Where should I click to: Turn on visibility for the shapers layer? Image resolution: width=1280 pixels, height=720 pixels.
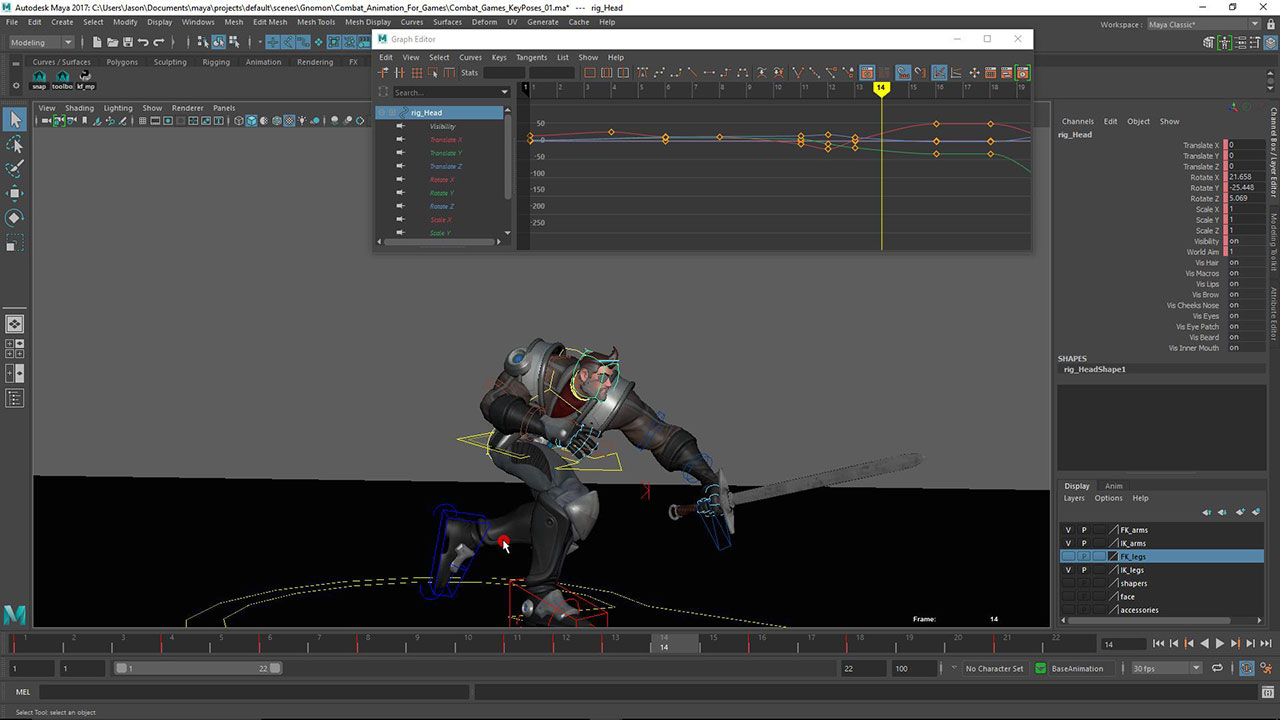pyautogui.click(x=1068, y=583)
